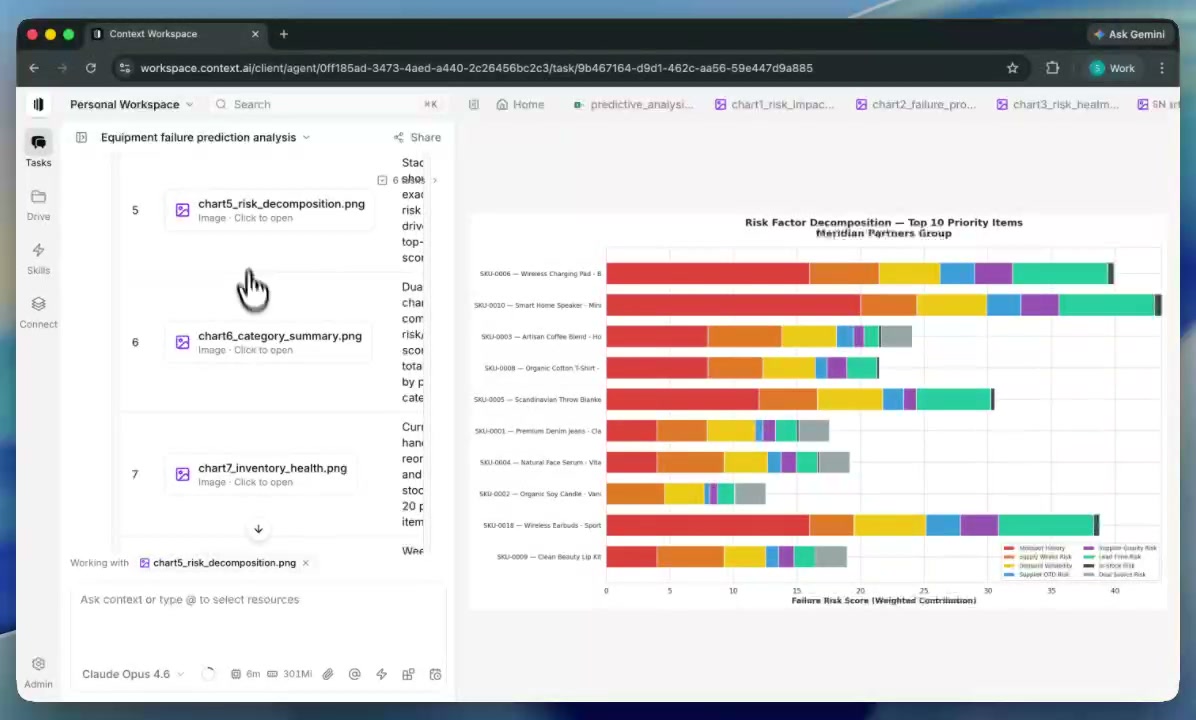Remove chart5_risk_decomposition.png from Working with
Screen dimensions: 1196x720
306,563
